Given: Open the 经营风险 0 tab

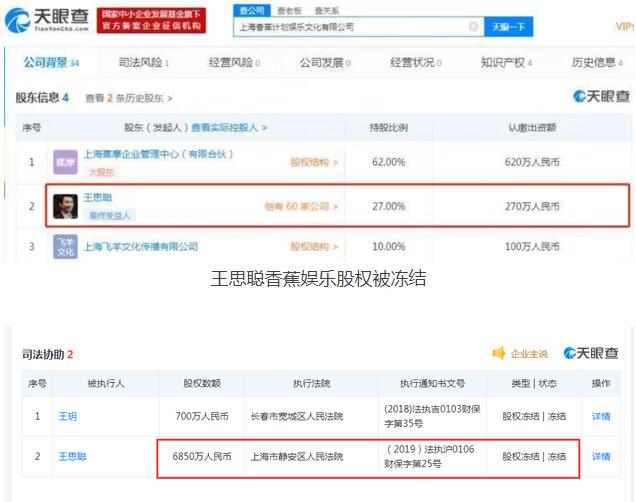Looking at the screenshot, I should pos(234,62).
